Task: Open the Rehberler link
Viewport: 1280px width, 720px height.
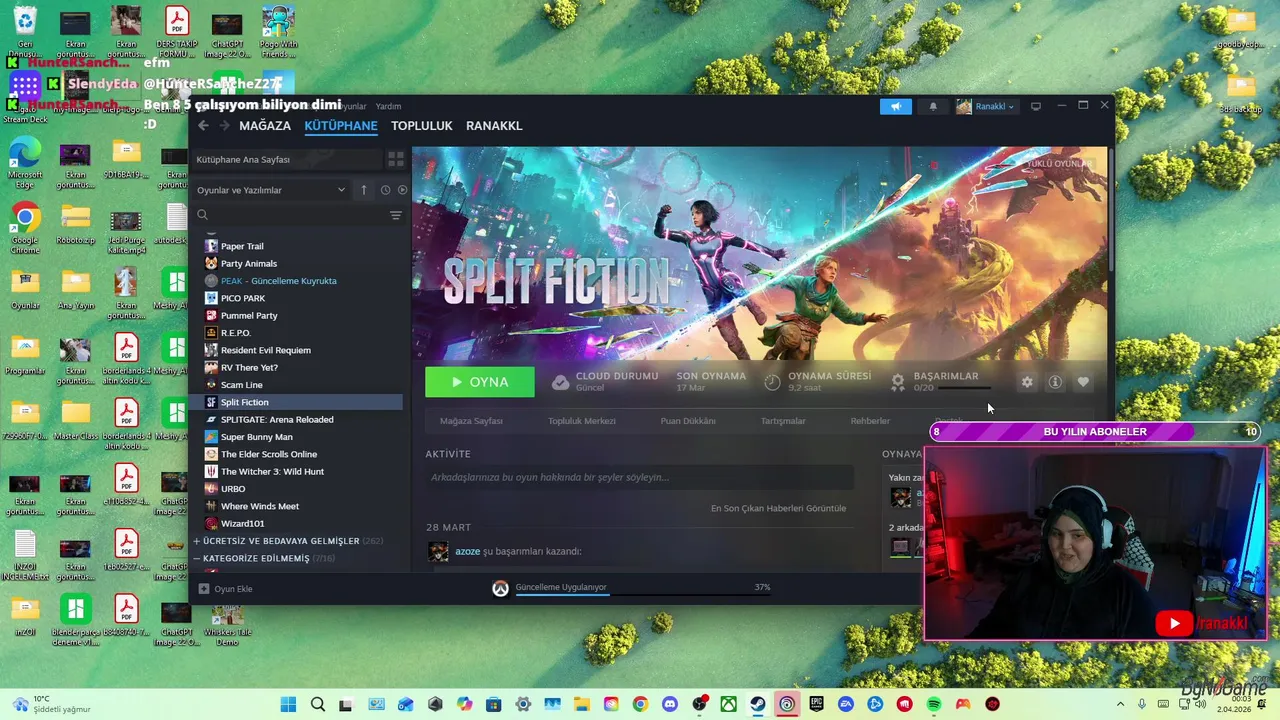Action: [870, 421]
